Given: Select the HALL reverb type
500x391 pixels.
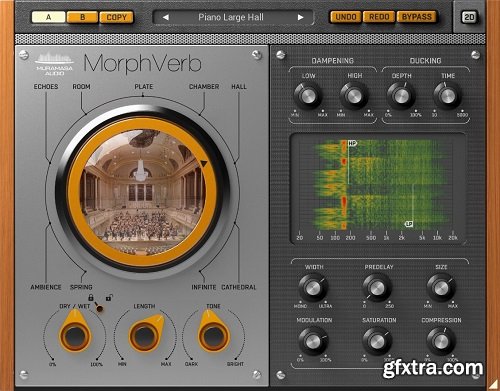Looking at the screenshot, I should pyautogui.click(x=239, y=87).
